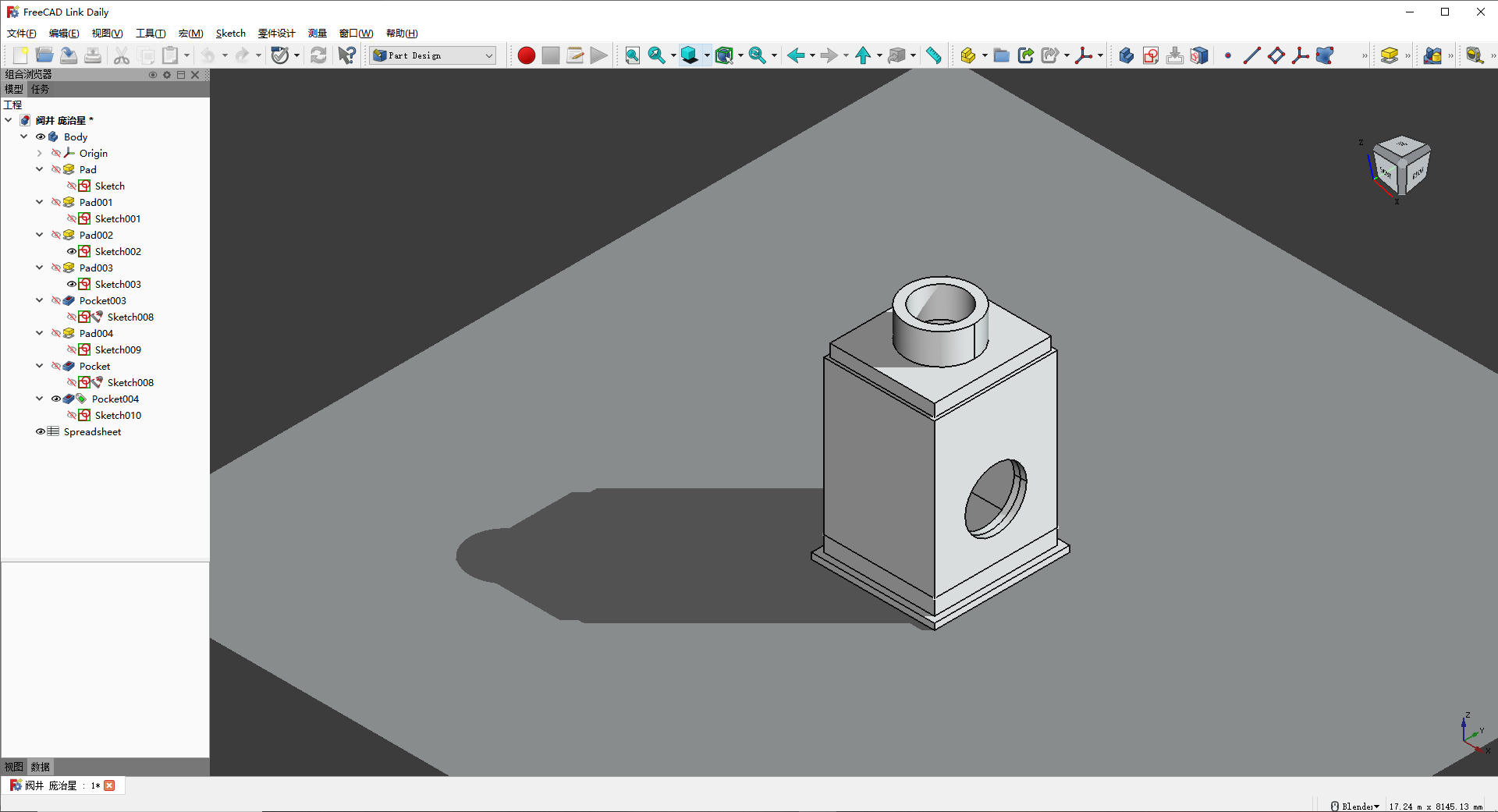The image size is (1498, 812).
Task: Click the record macro red button
Action: (527, 55)
